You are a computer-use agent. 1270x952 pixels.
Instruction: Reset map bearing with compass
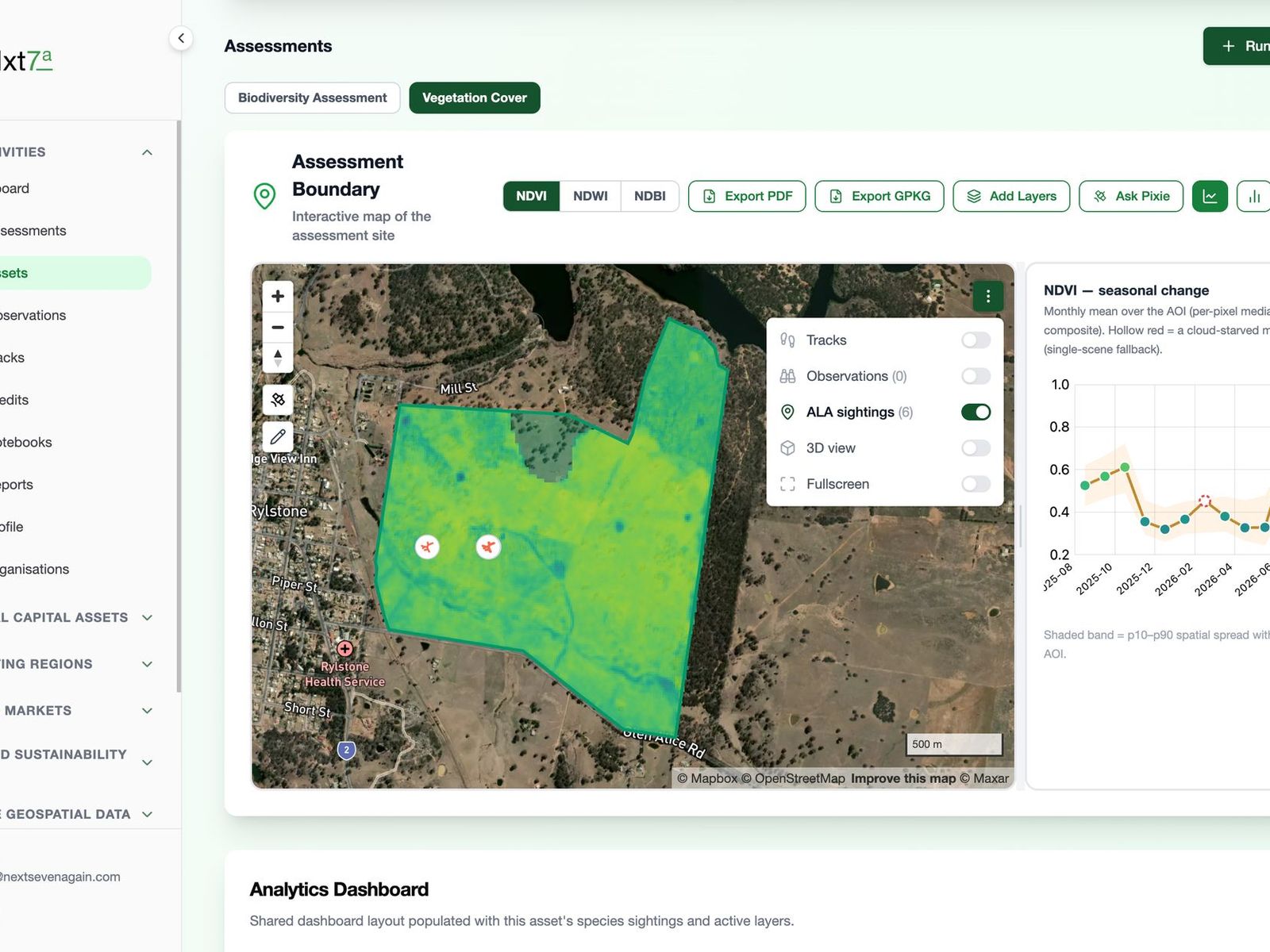click(x=278, y=358)
